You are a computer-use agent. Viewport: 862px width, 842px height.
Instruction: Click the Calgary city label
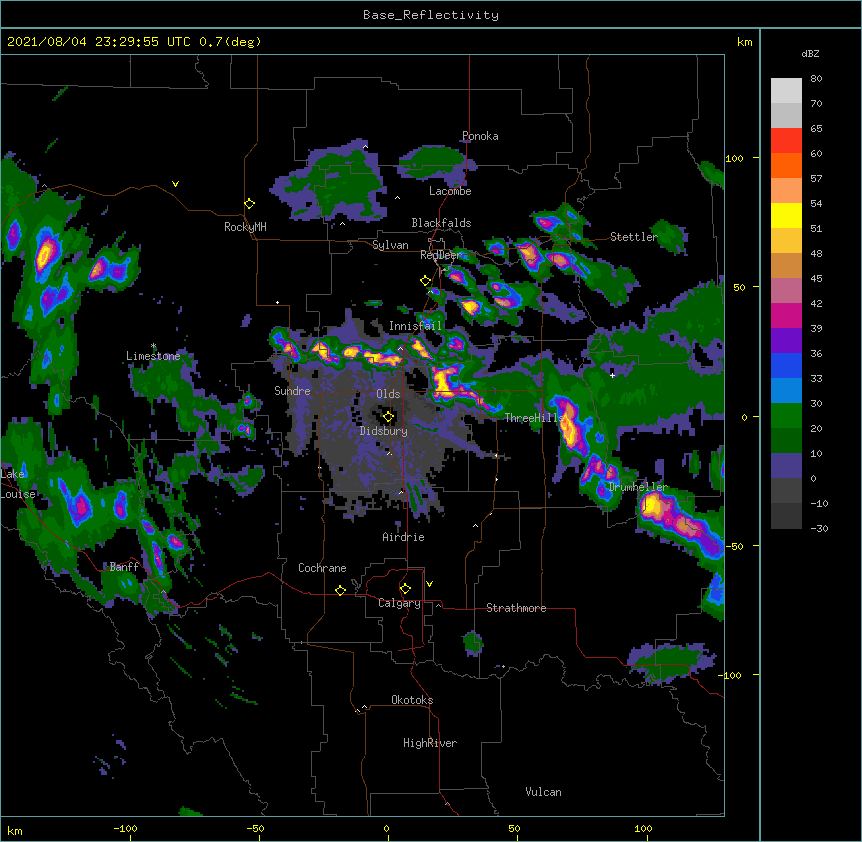click(x=399, y=603)
